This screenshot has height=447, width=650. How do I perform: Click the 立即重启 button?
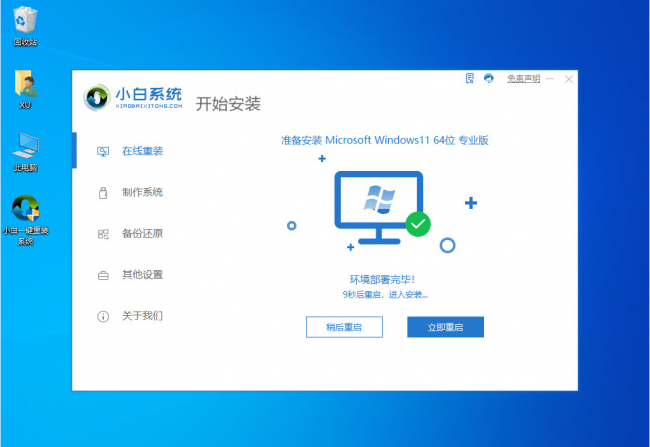tap(445, 327)
